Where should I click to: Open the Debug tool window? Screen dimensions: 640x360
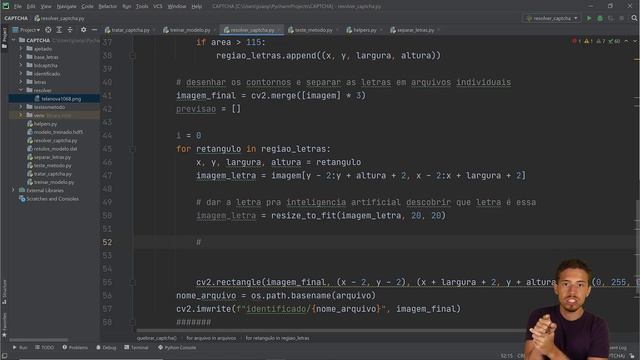[106, 348]
